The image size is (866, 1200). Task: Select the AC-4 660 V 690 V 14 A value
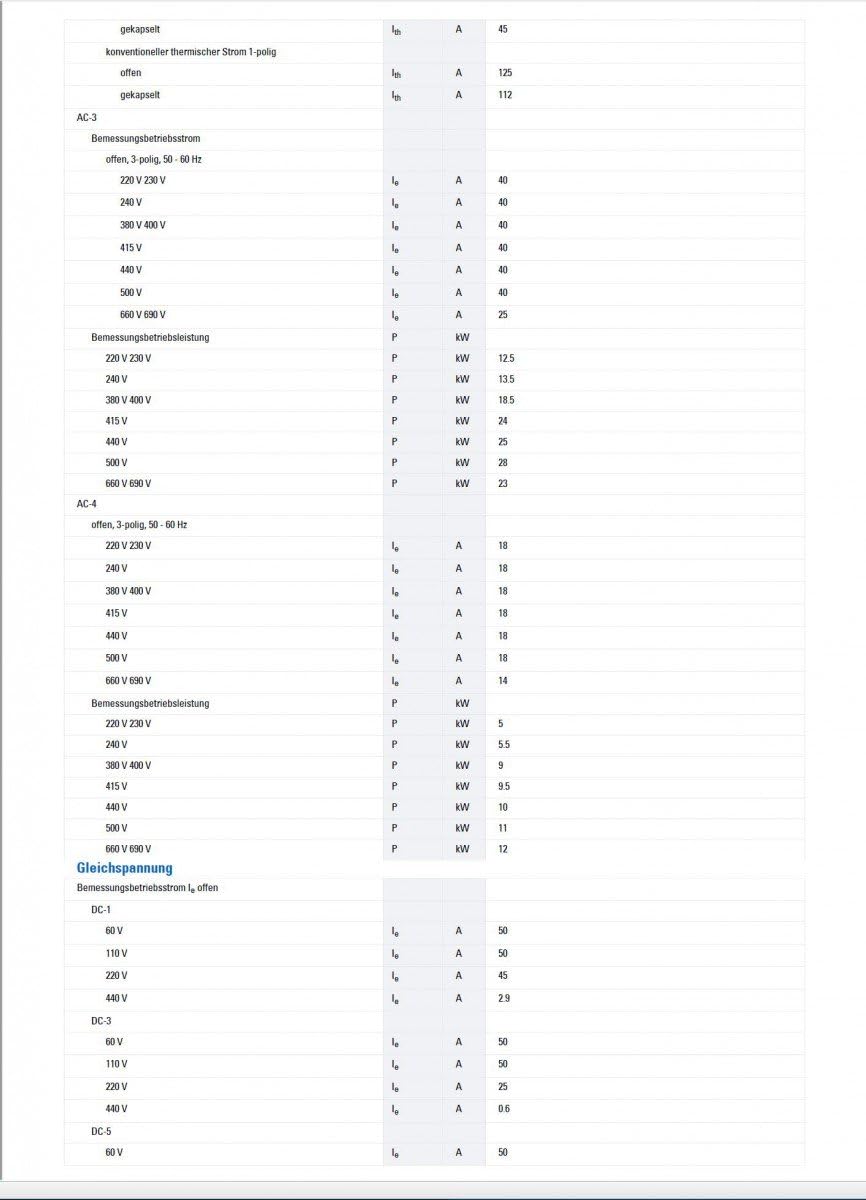pyautogui.click(x=503, y=681)
